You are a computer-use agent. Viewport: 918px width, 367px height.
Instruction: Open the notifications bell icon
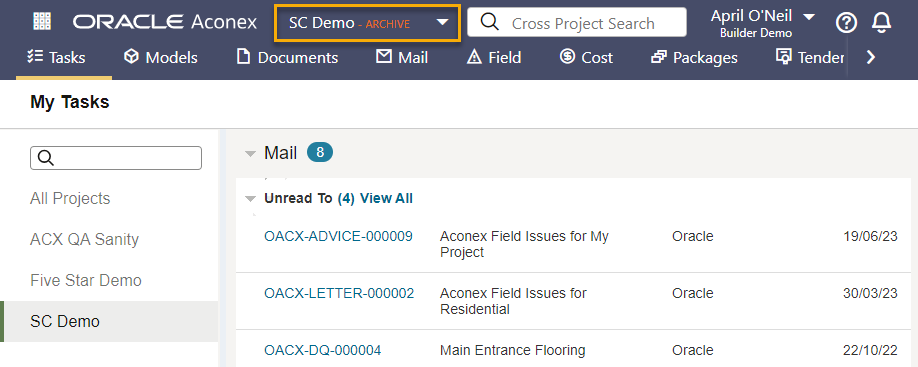(881, 23)
